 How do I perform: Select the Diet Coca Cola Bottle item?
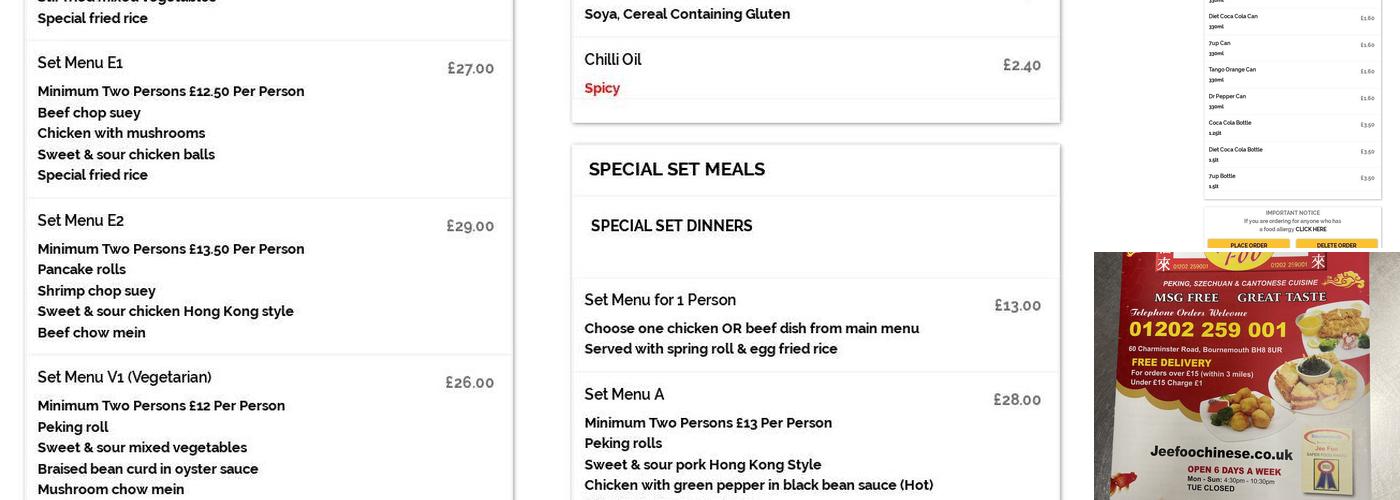[1235, 150]
